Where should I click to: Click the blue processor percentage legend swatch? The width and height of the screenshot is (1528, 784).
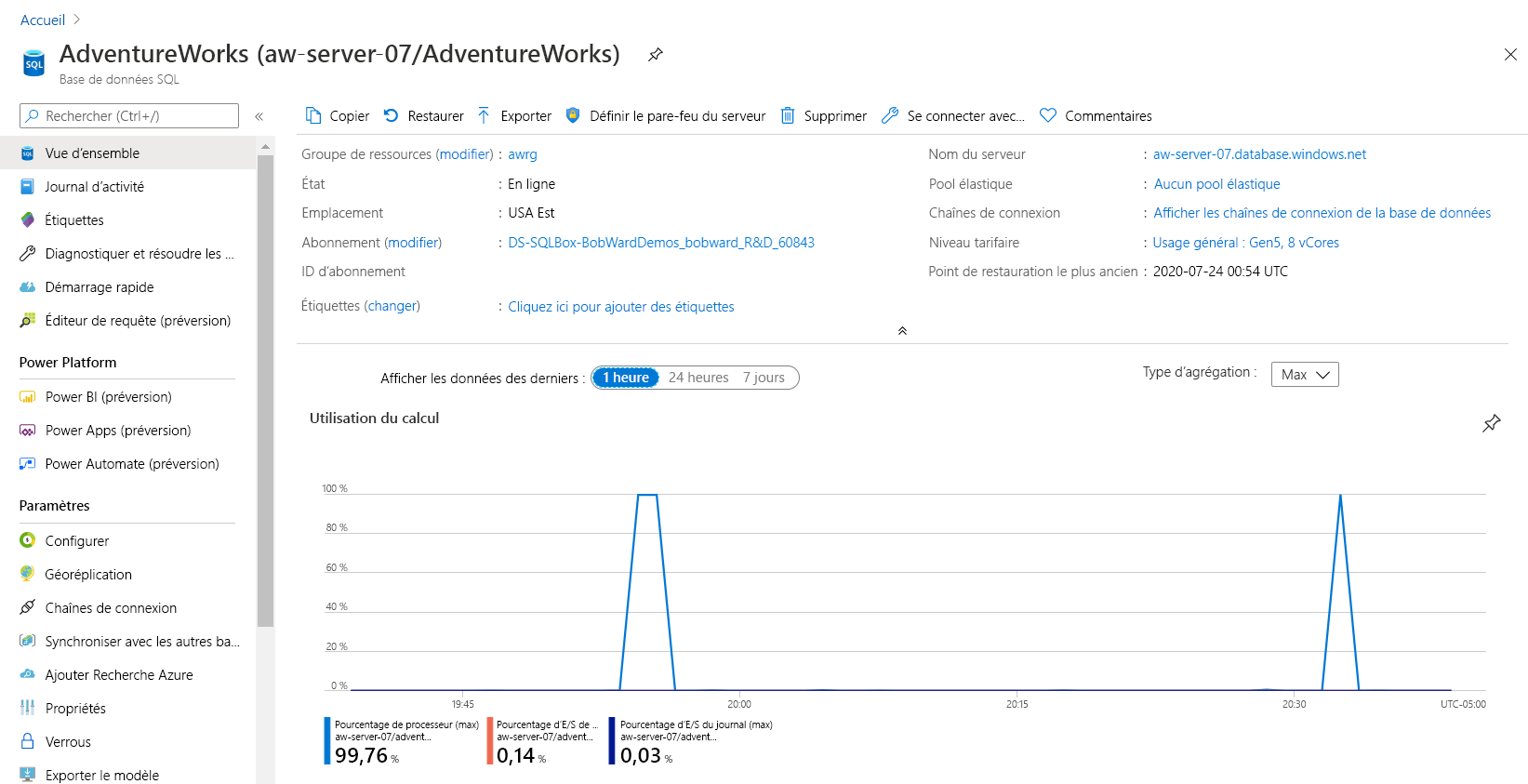327,740
